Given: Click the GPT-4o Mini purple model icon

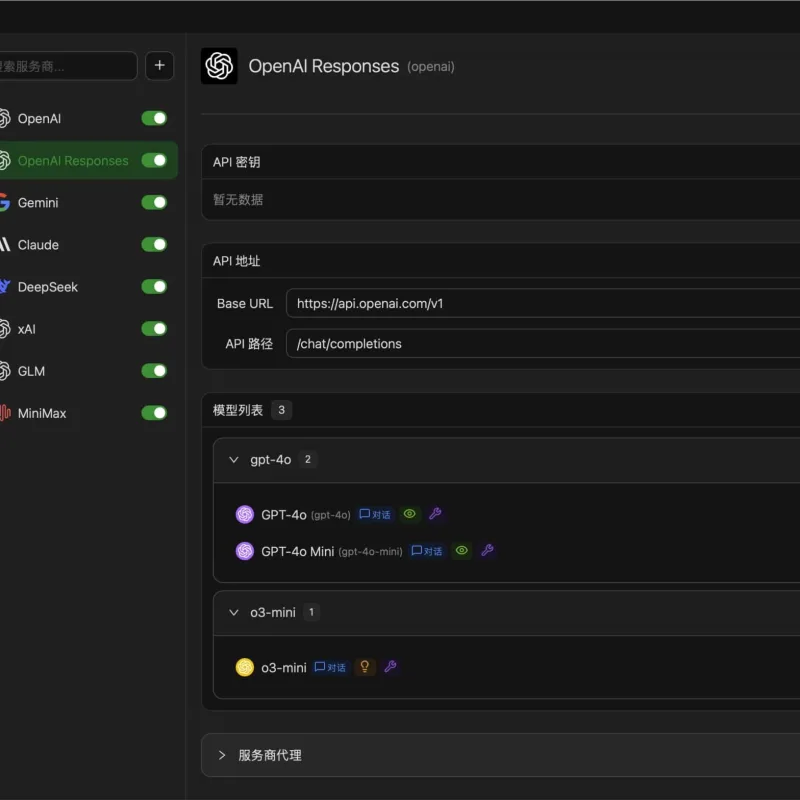Looking at the screenshot, I should coord(245,551).
